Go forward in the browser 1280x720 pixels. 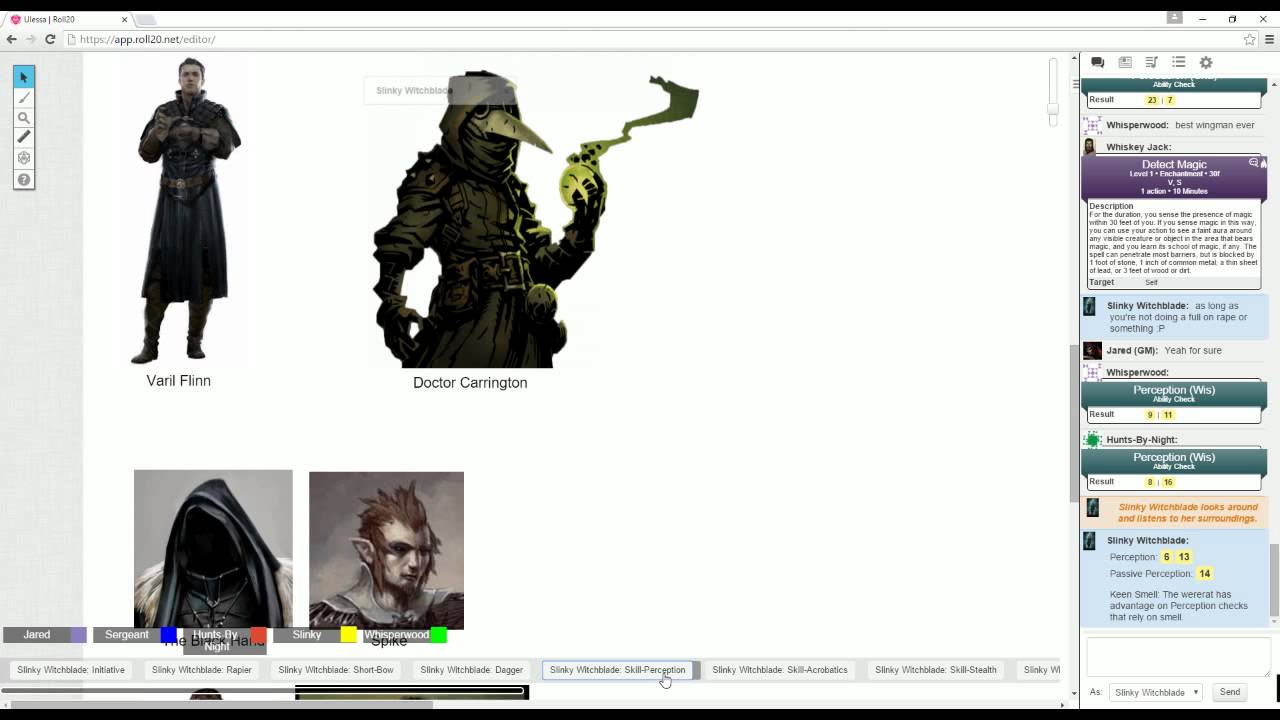(x=30, y=39)
